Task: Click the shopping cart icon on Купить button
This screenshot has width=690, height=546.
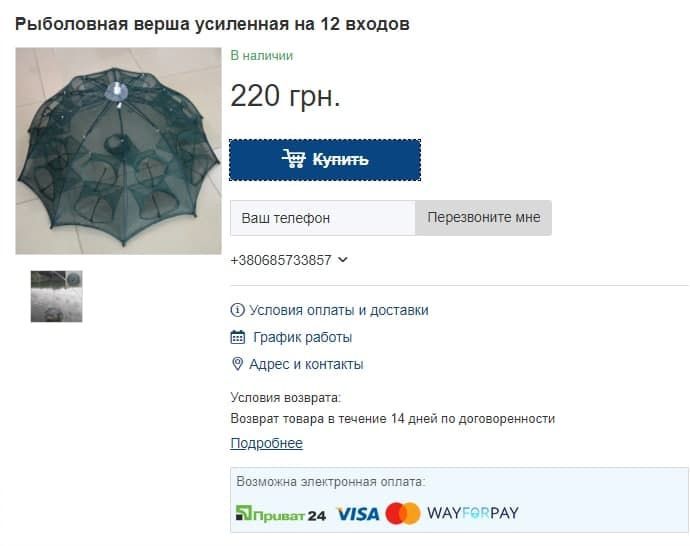Action: pyautogui.click(x=294, y=159)
